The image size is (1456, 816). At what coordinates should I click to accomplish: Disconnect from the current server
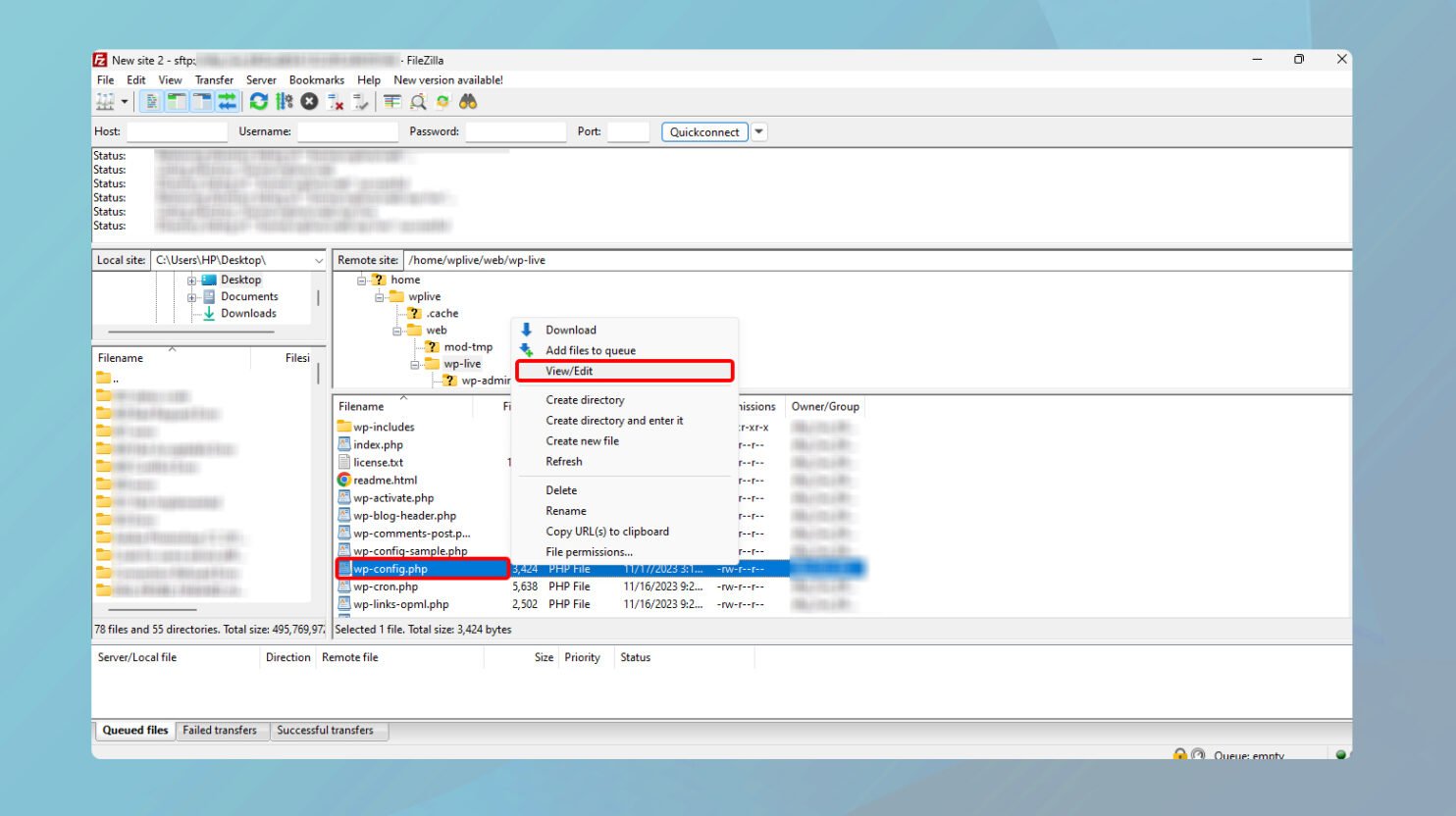[334, 100]
